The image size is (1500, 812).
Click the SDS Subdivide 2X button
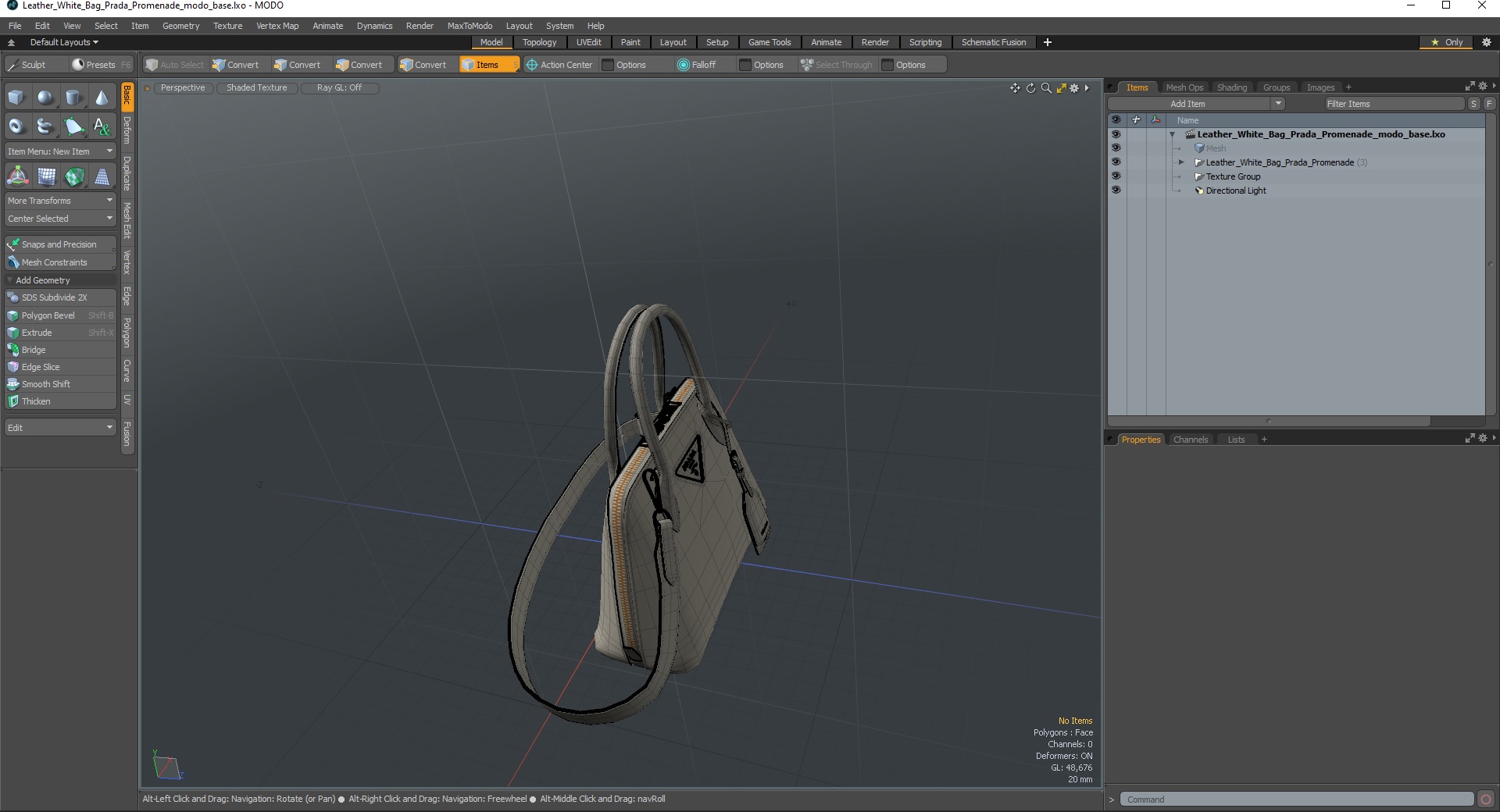[60, 297]
